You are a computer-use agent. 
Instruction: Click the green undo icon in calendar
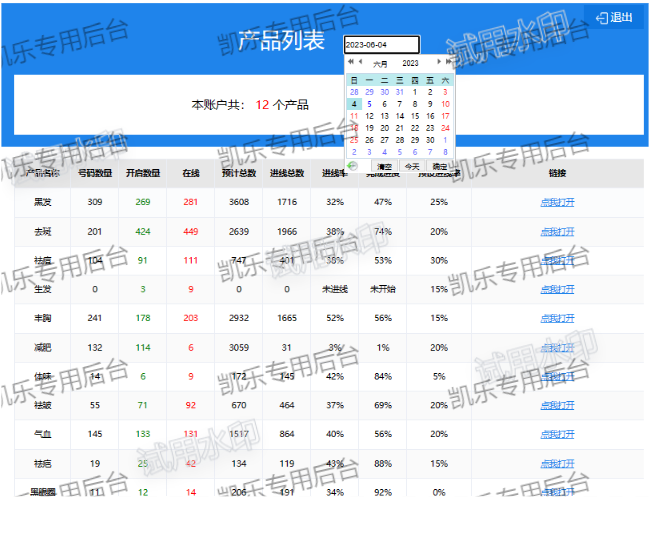coord(352,166)
